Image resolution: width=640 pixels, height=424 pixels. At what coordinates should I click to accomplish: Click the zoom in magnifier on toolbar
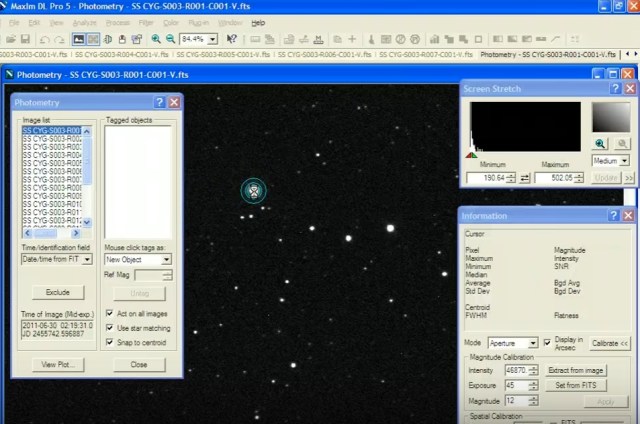(x=155, y=39)
